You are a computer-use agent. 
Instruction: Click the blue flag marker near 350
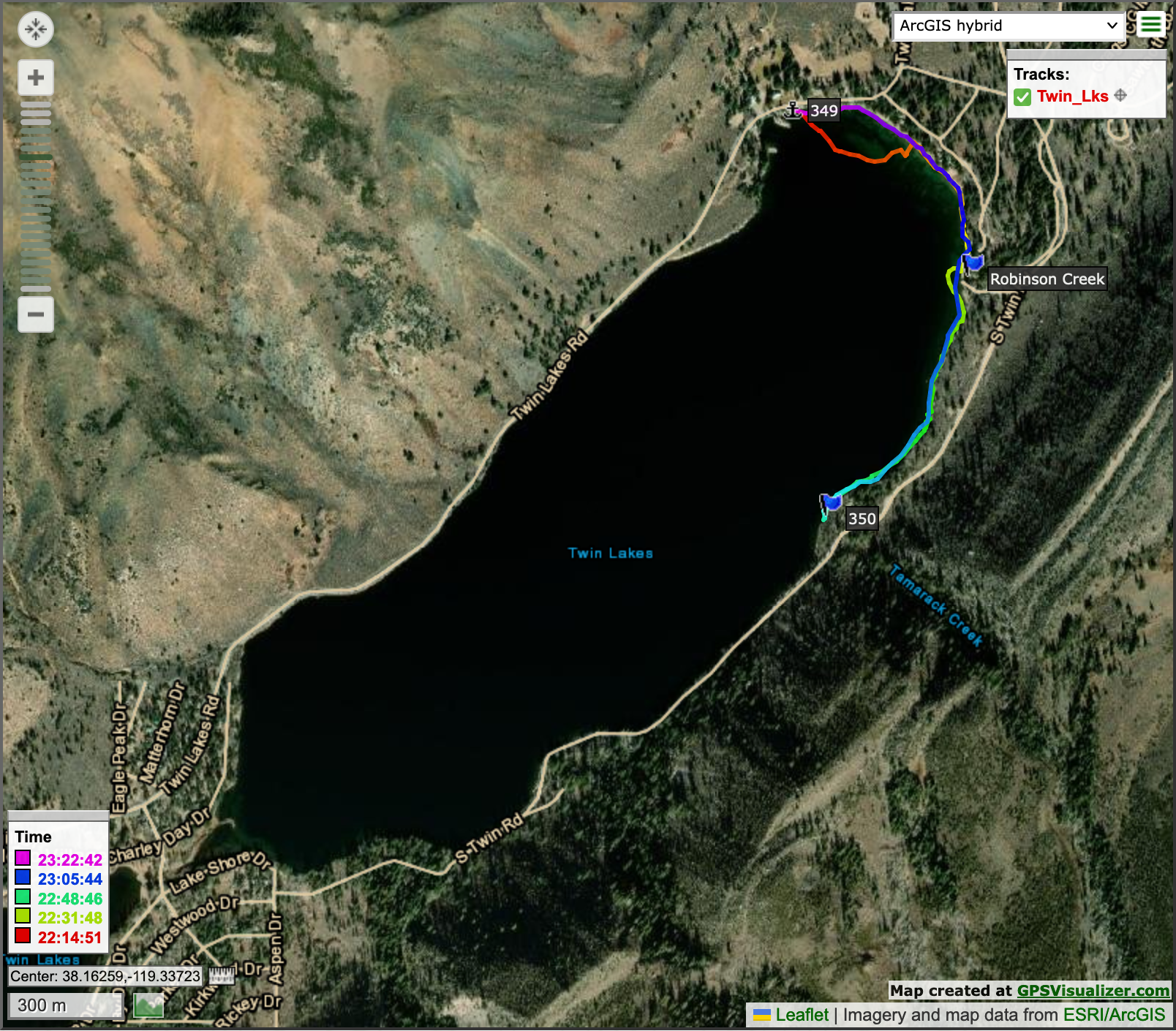tap(831, 502)
